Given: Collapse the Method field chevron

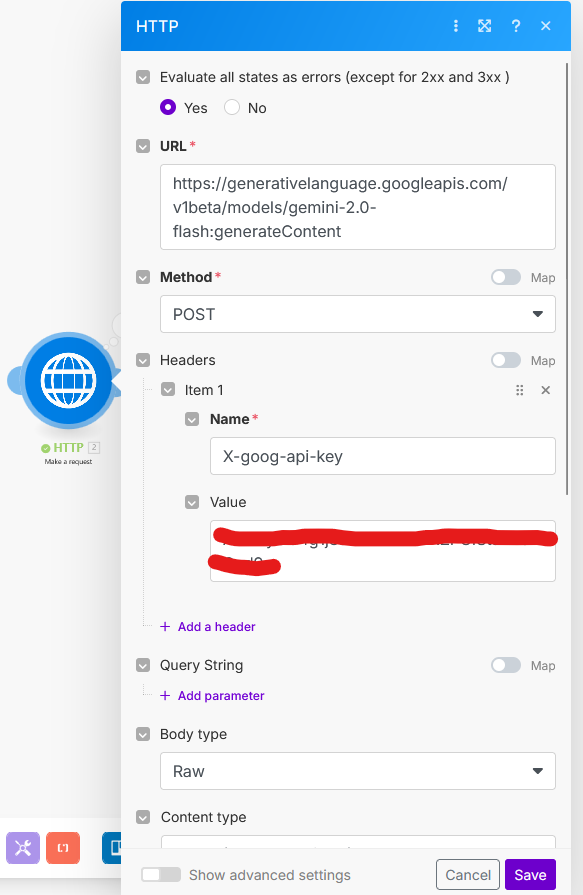Looking at the screenshot, I should [x=143, y=277].
